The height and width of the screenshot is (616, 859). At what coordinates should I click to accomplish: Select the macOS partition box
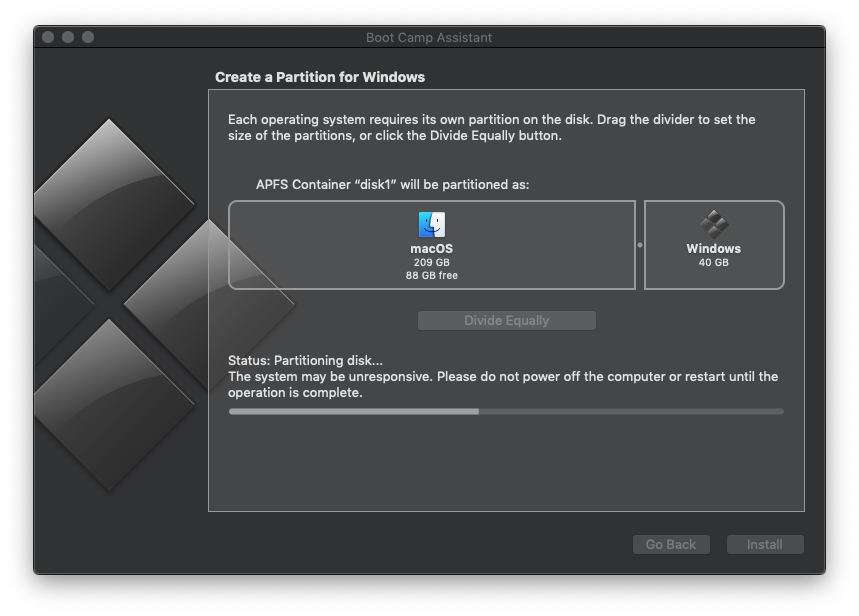click(432, 245)
